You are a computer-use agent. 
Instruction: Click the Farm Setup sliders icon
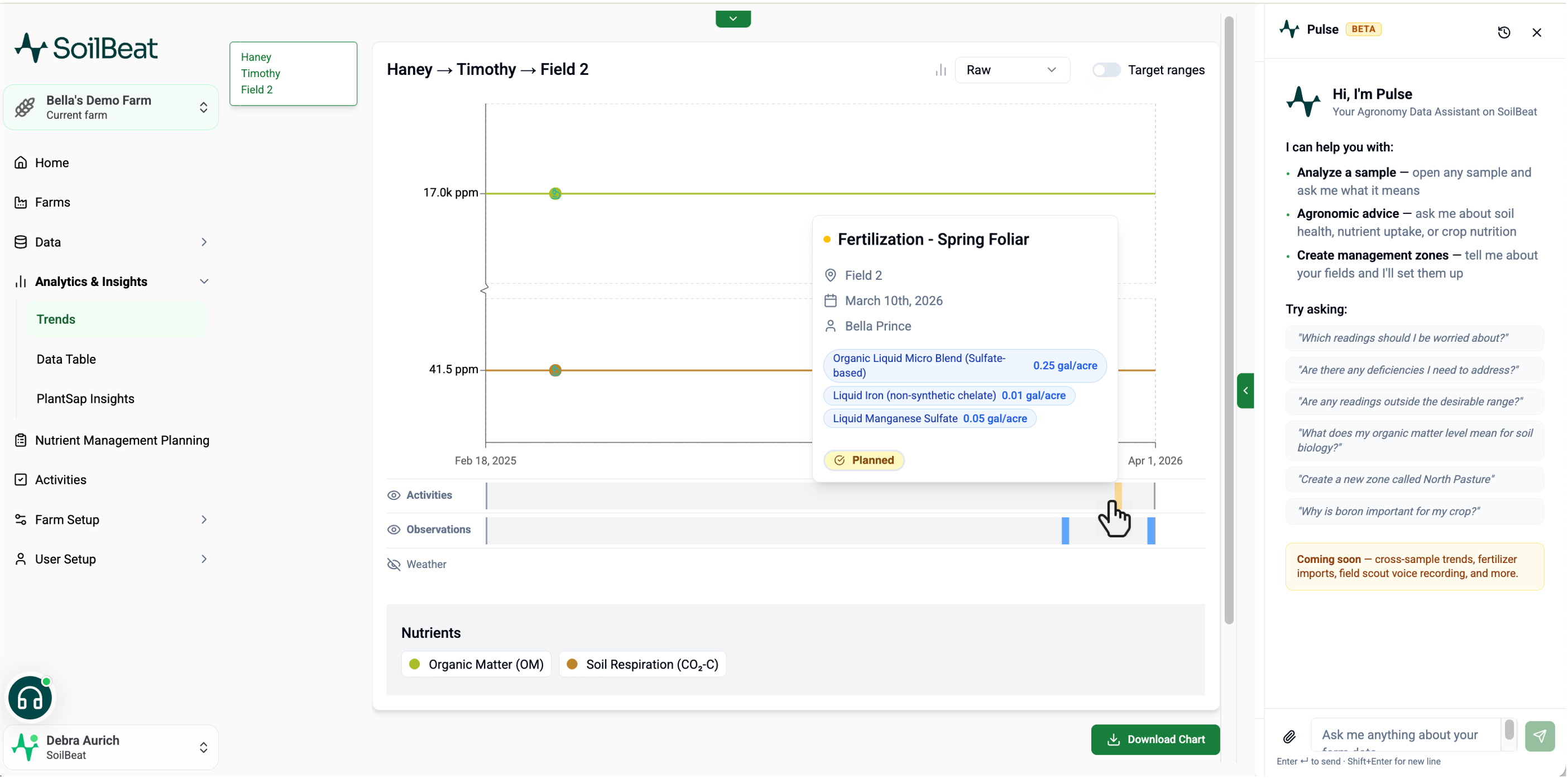[x=21, y=519]
